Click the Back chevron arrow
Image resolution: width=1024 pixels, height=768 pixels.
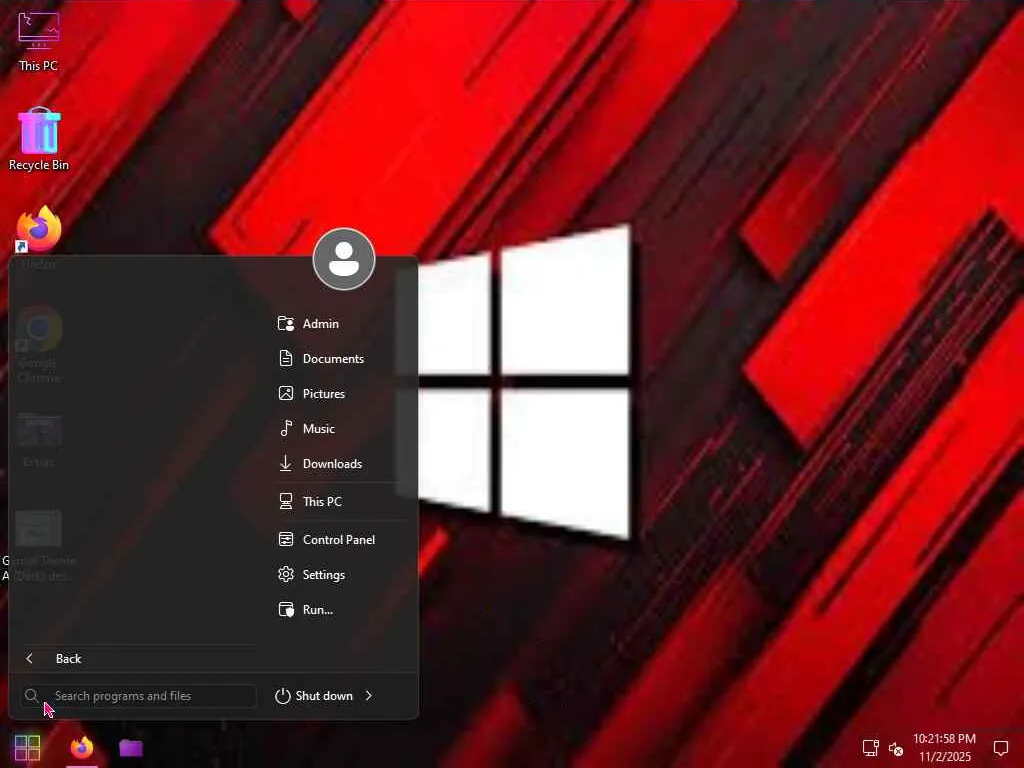pos(29,658)
